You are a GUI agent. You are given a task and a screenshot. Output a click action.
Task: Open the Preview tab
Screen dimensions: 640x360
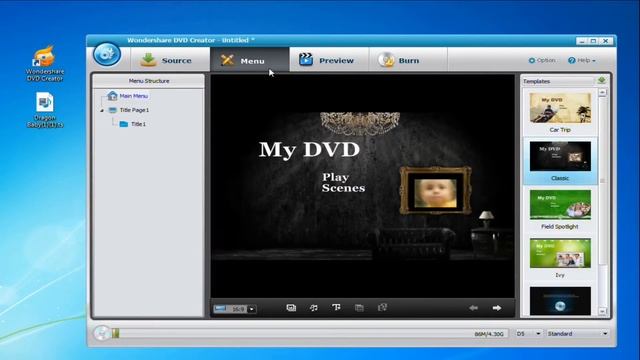[329, 60]
